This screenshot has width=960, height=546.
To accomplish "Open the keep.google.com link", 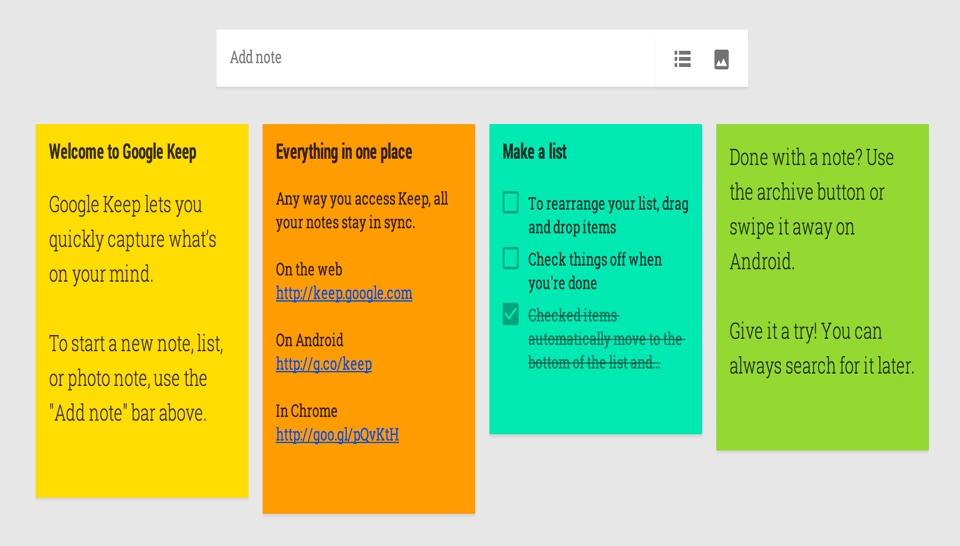I will click(x=344, y=294).
